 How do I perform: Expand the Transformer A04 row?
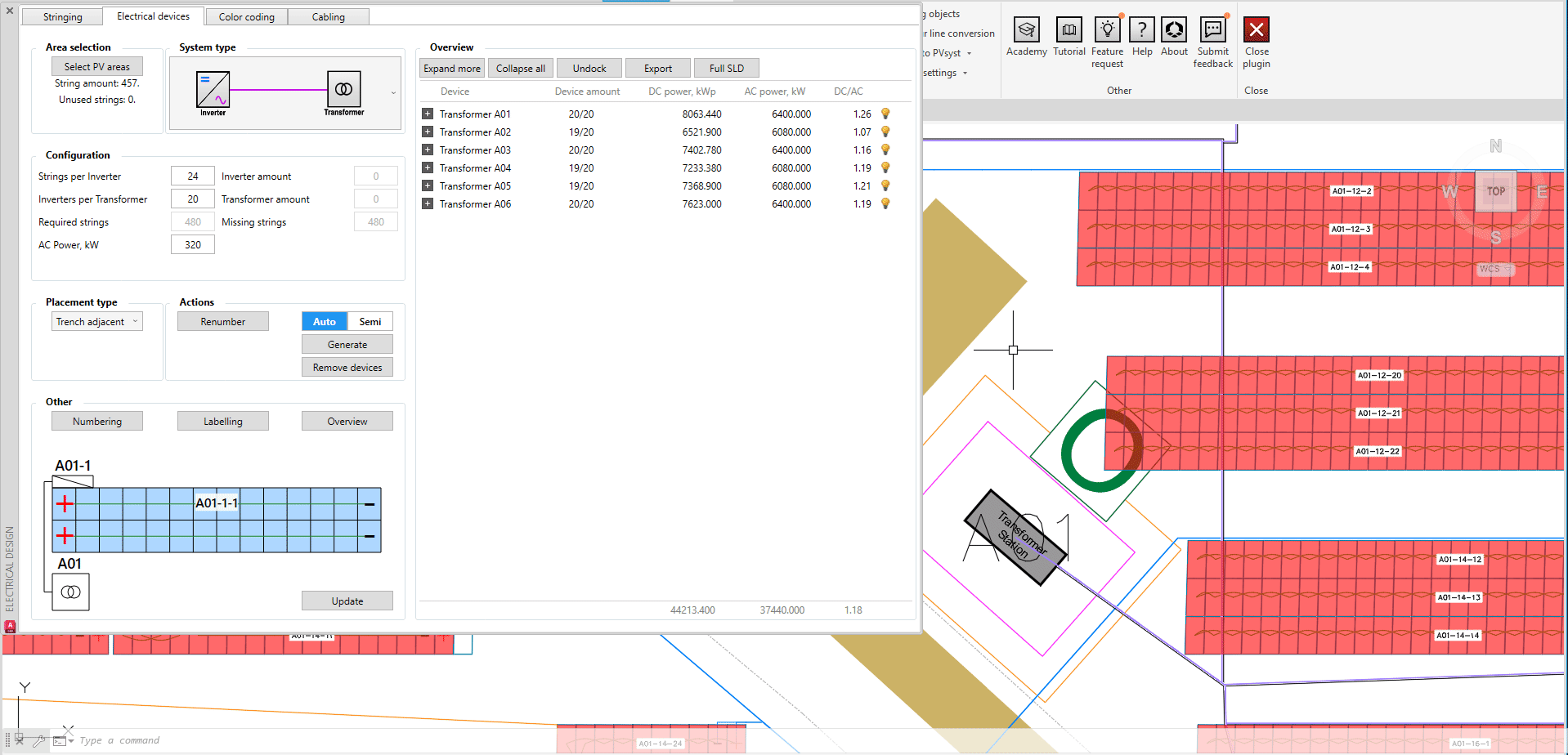point(428,168)
